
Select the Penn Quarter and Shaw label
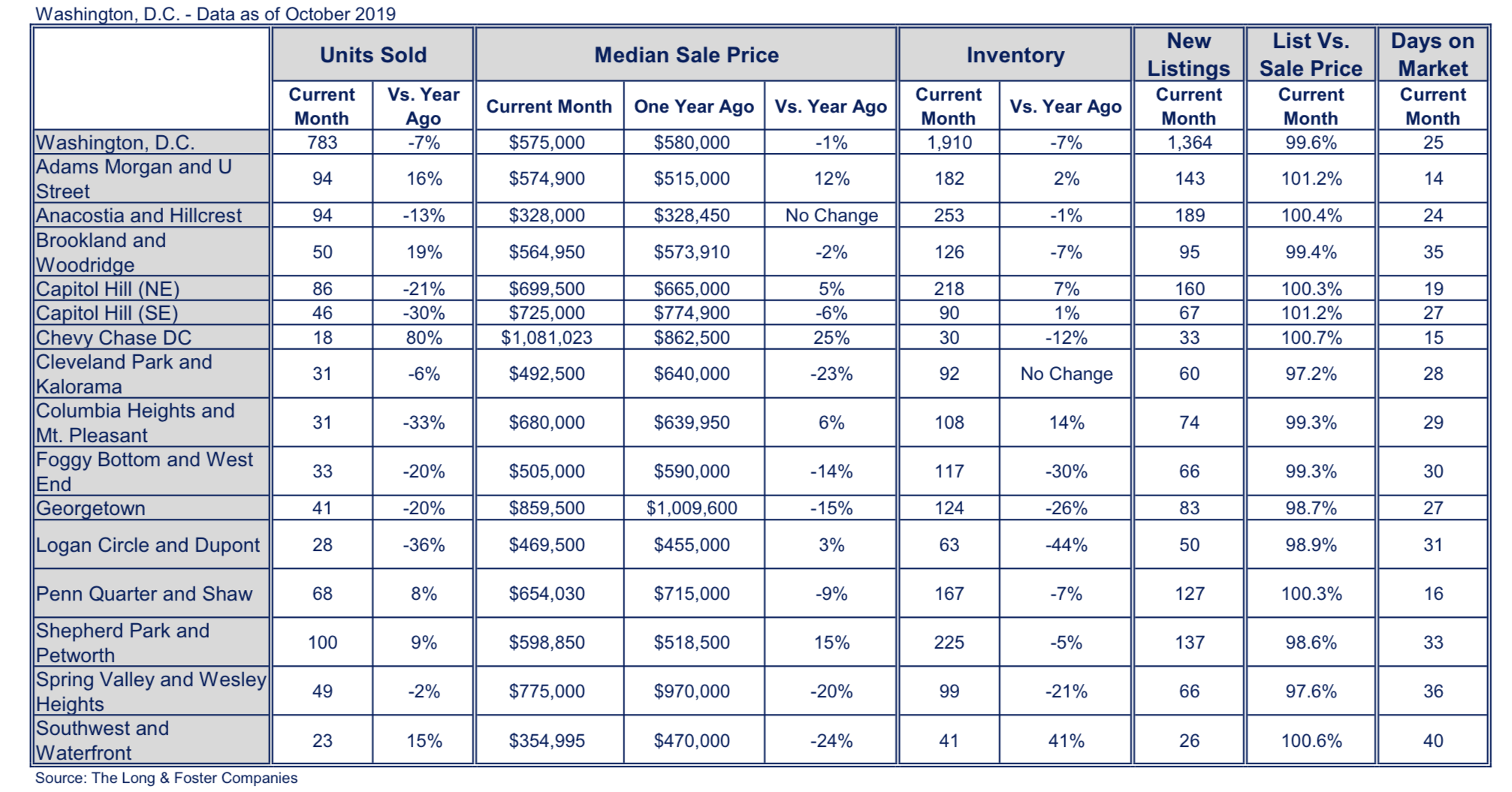point(144,594)
